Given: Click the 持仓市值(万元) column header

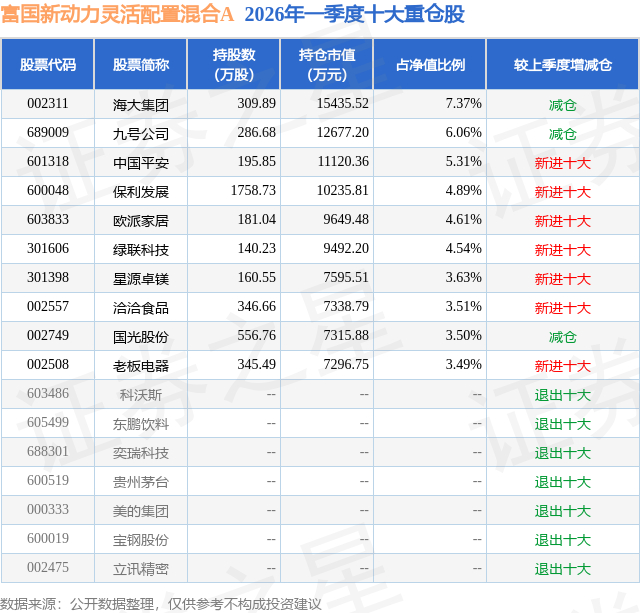Looking at the screenshot, I should click(327, 64).
